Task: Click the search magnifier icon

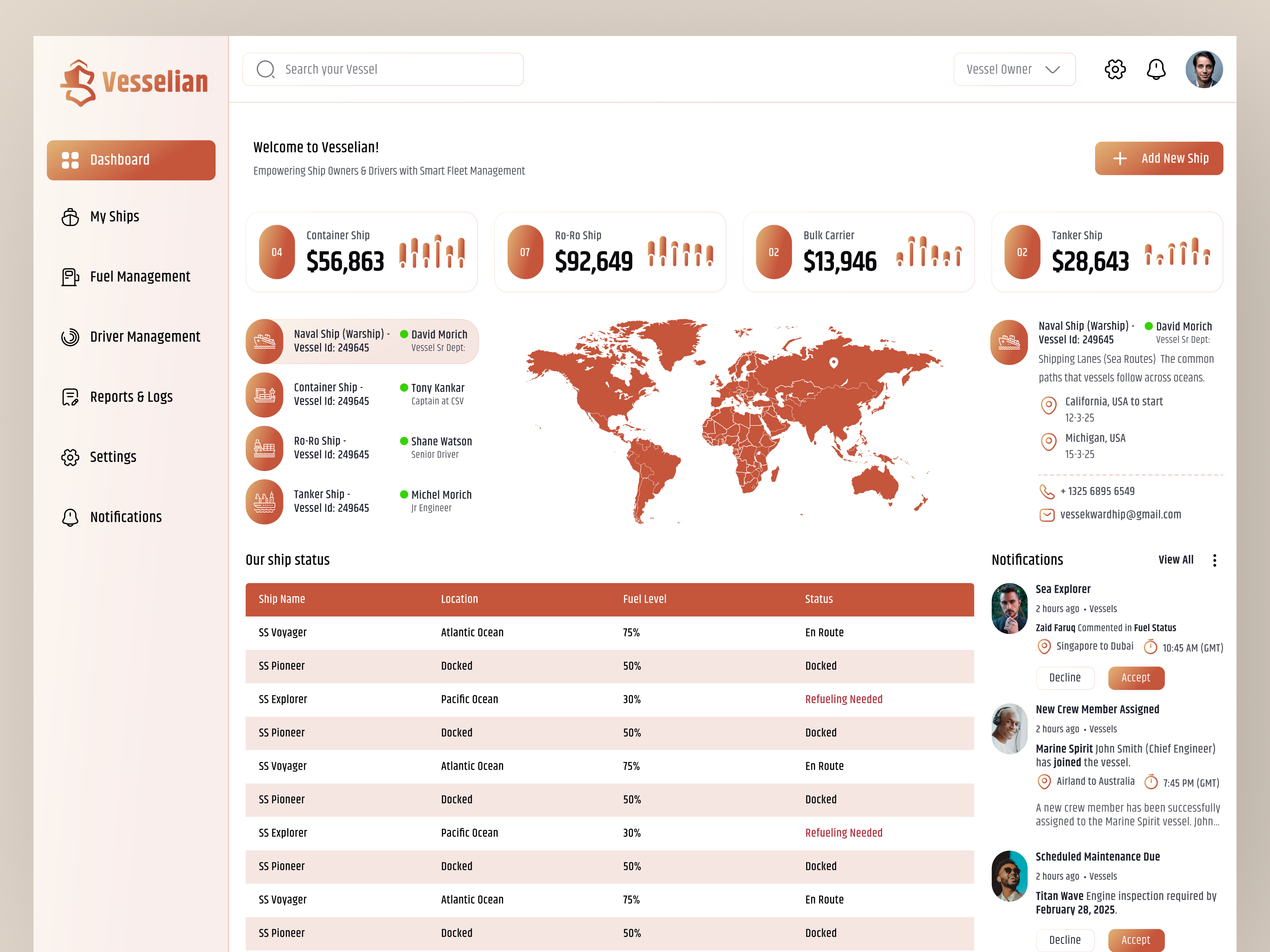Action: click(x=265, y=69)
